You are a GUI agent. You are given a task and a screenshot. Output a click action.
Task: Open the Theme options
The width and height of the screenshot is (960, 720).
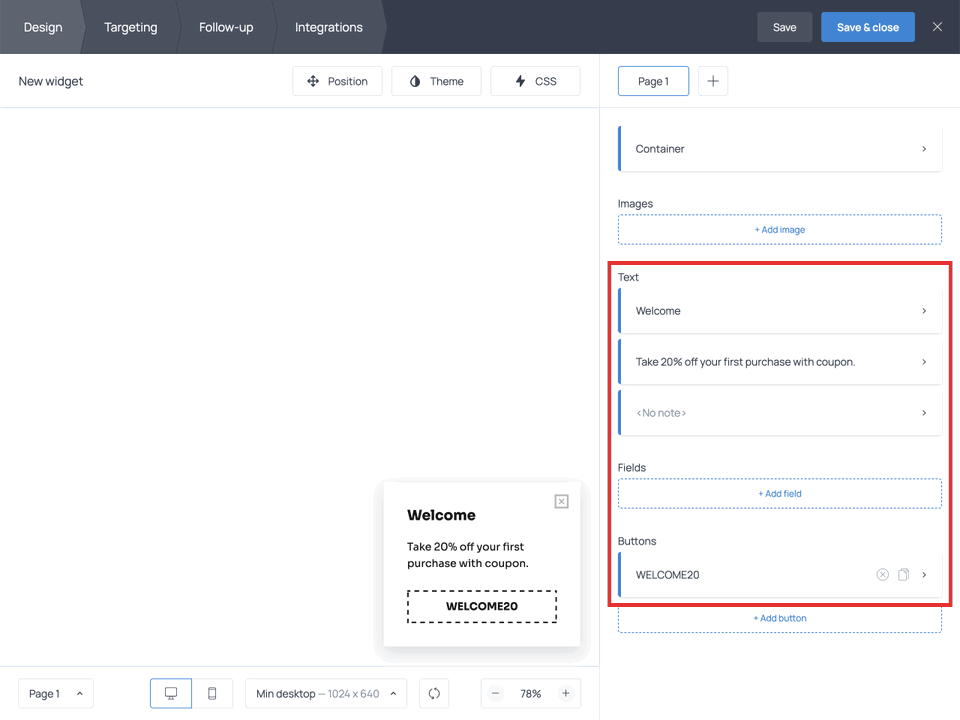(x=436, y=81)
